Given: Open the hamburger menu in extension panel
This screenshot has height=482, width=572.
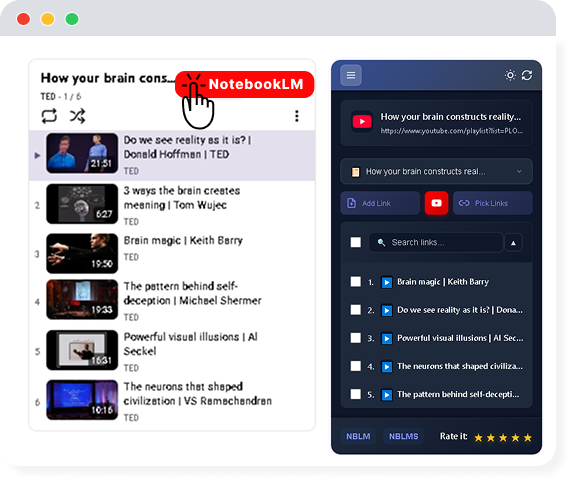Looking at the screenshot, I should (x=351, y=75).
